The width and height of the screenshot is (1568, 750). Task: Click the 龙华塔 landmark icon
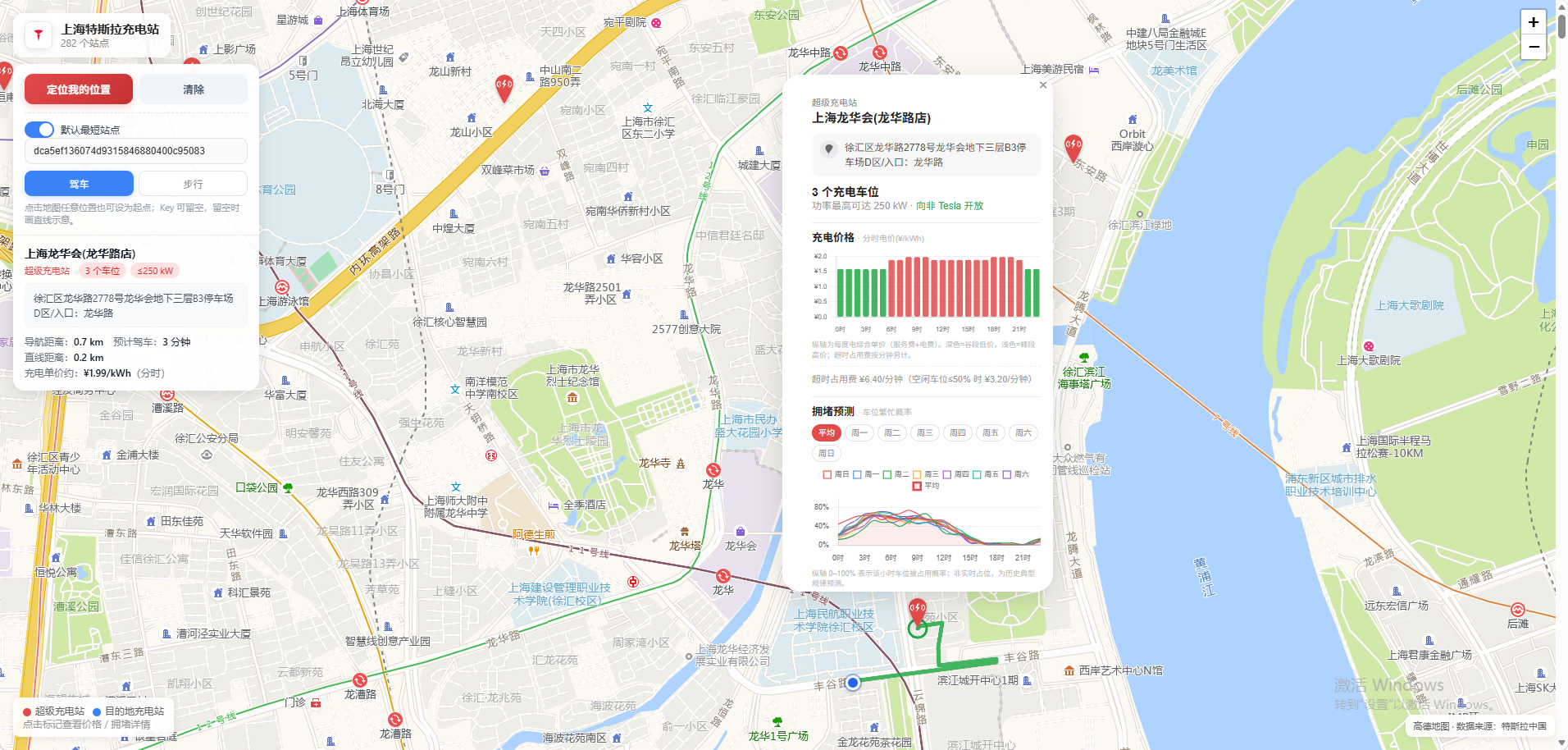685,532
